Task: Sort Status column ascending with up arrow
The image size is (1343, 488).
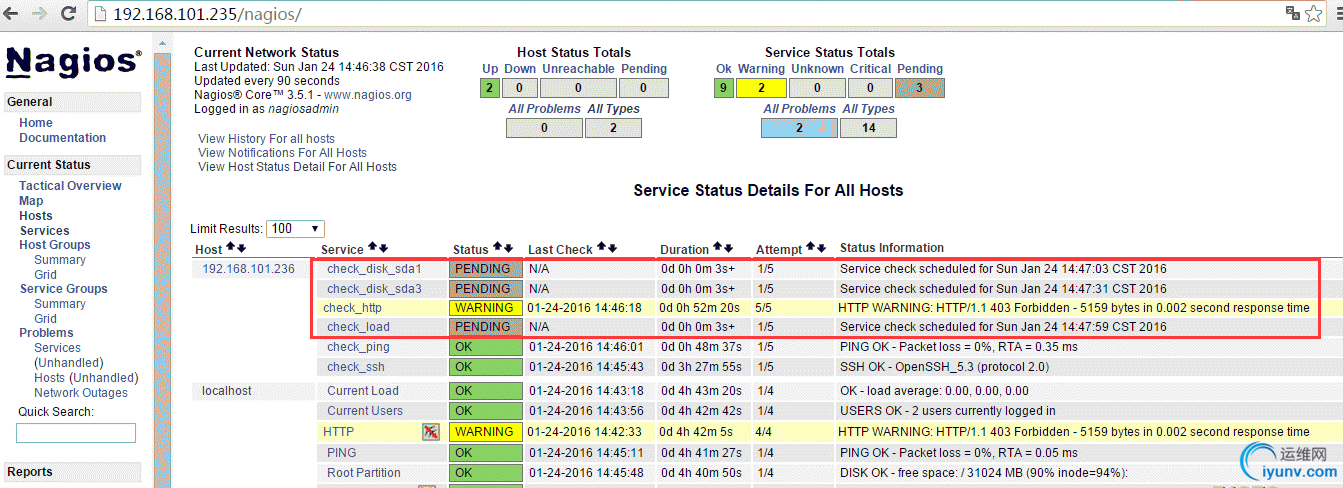Action: click(496, 248)
